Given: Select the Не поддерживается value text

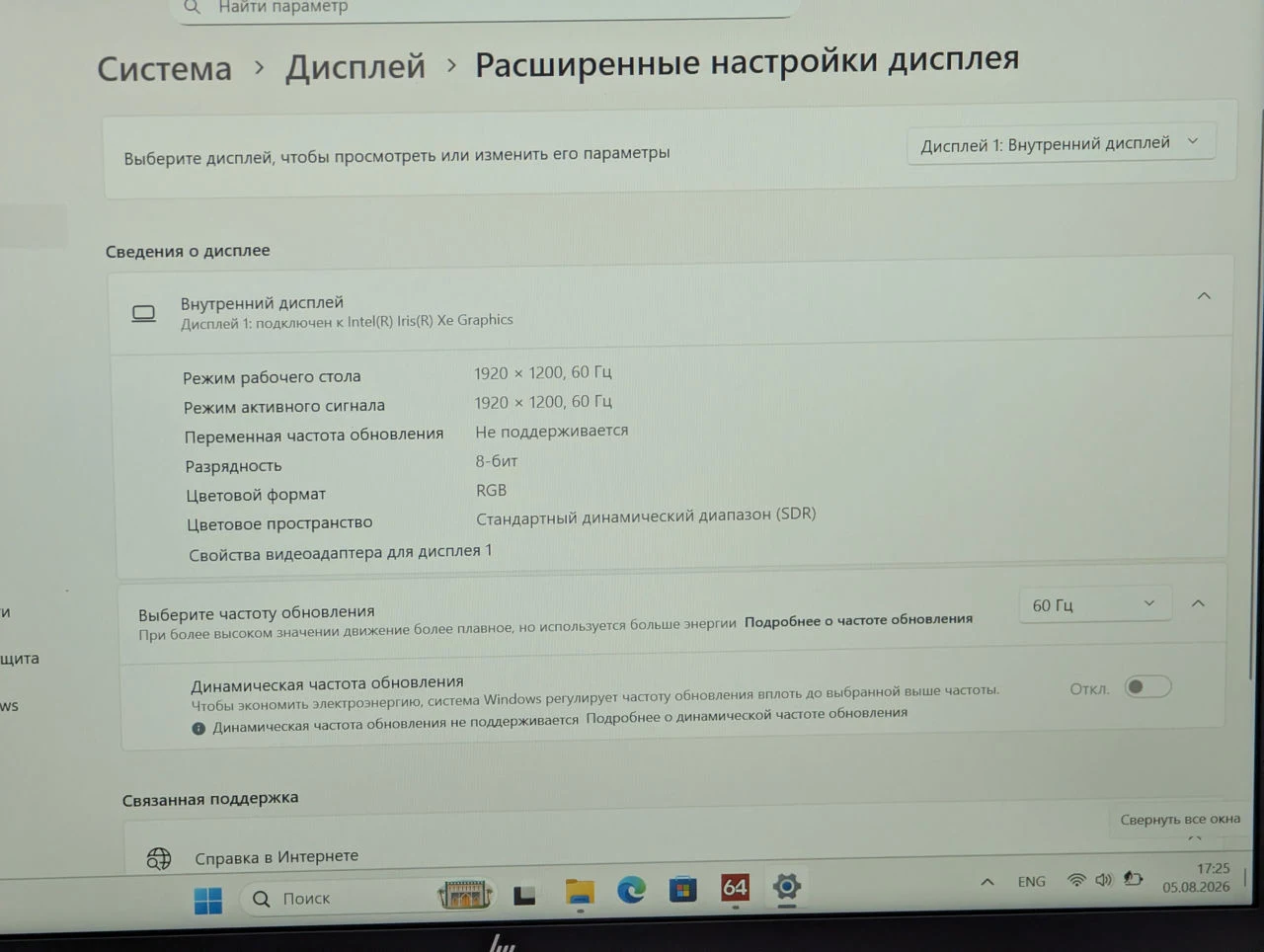Looking at the screenshot, I should tap(552, 431).
